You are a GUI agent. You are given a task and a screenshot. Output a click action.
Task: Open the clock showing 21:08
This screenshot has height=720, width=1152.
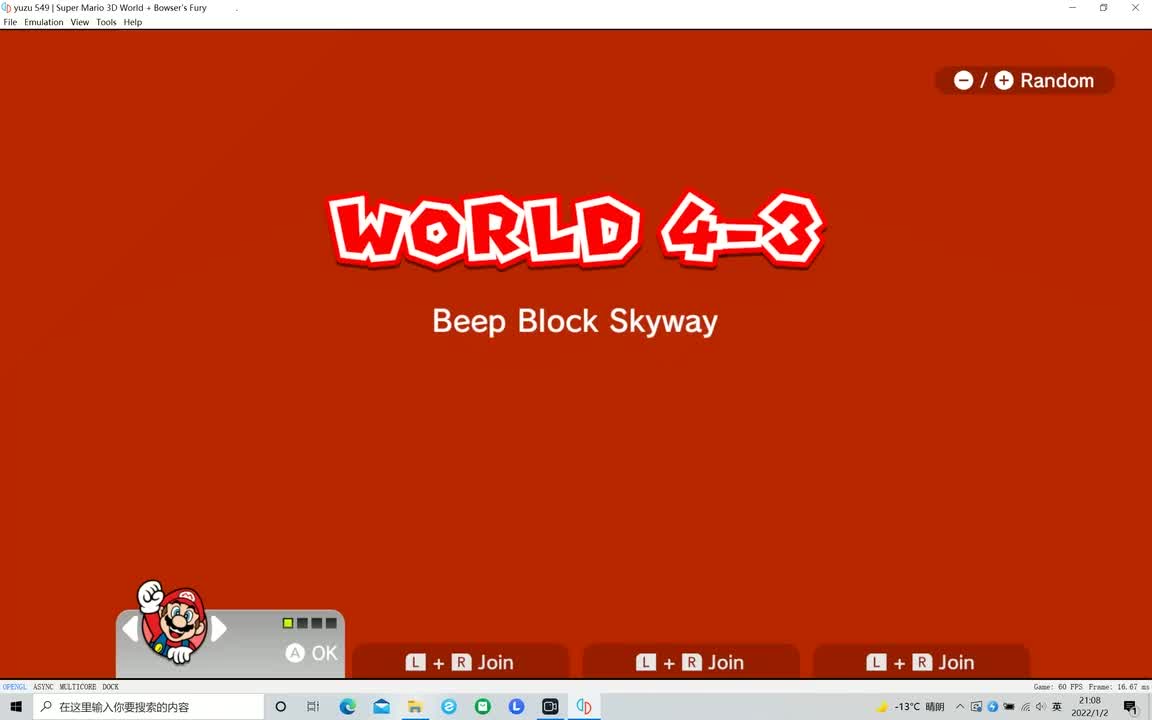tap(1090, 707)
